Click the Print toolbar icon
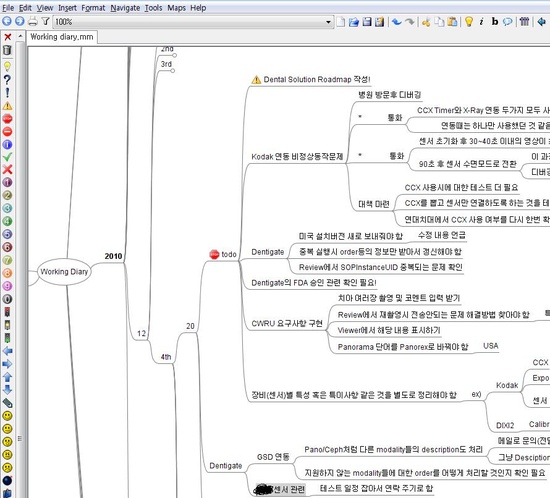Viewport: 550px width, 498px height. 33,21
